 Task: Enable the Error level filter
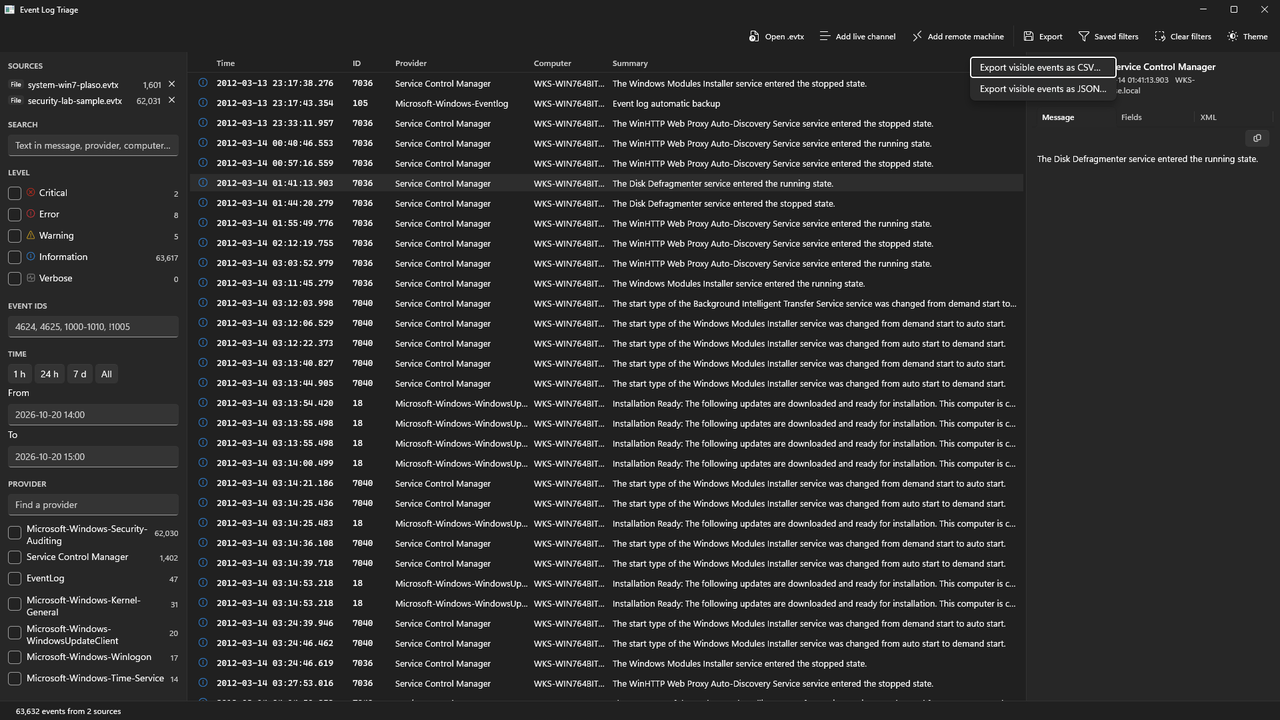15,214
